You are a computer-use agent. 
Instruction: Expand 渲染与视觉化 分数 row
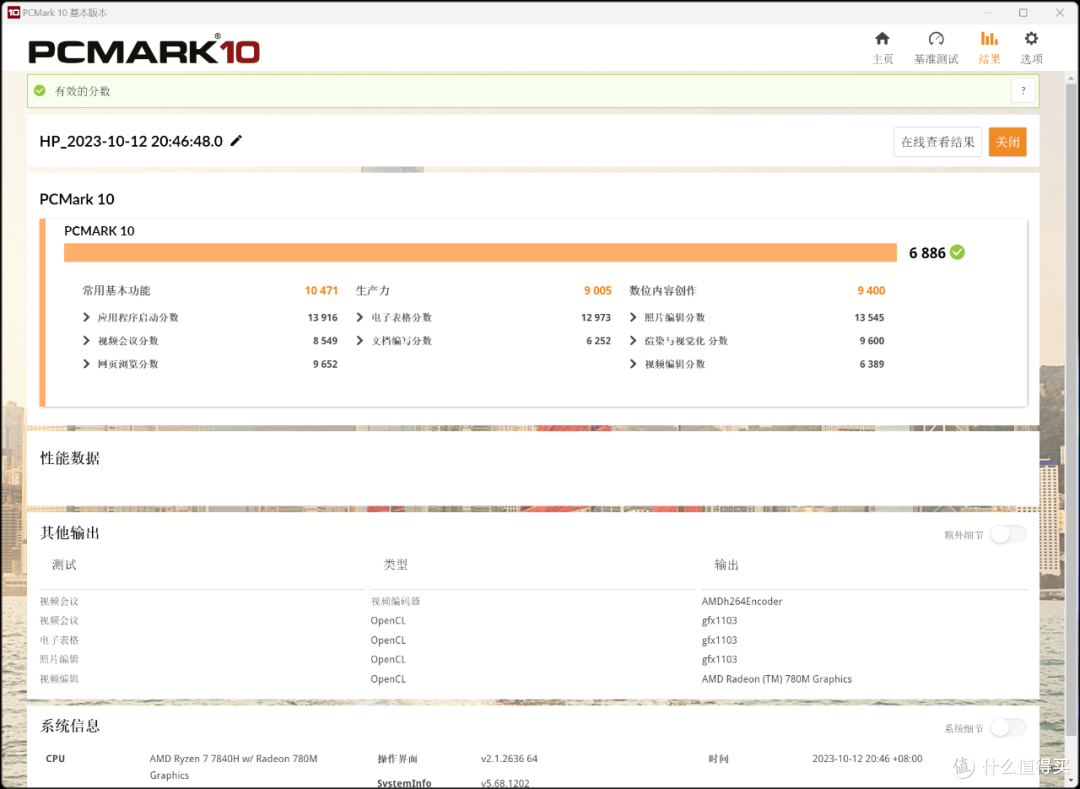pyautogui.click(x=633, y=341)
